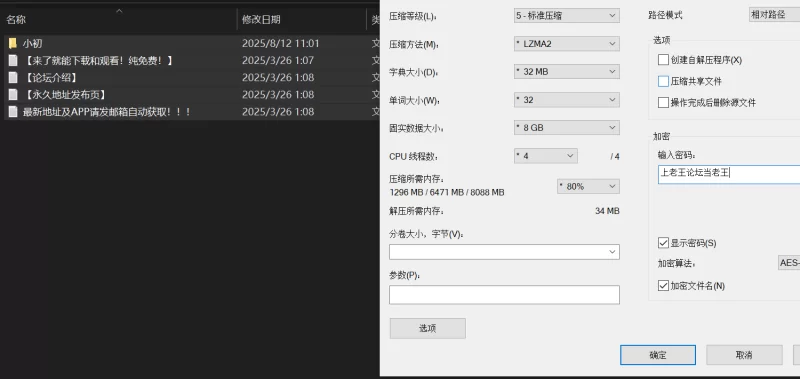Click the 取消 button
Image resolution: width=800 pixels, height=379 pixels.
tap(744, 355)
